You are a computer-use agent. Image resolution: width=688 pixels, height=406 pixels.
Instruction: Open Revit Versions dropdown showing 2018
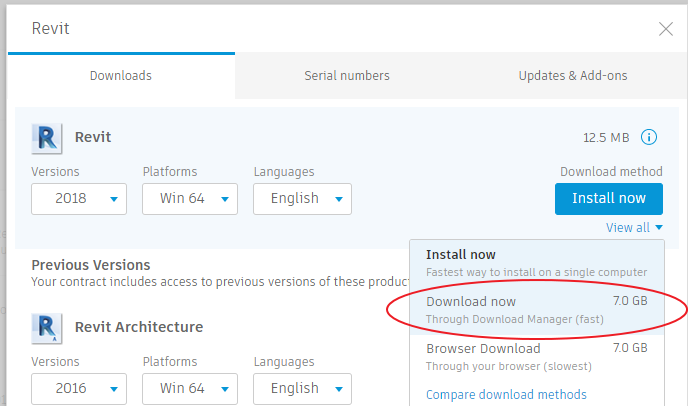tap(79, 199)
